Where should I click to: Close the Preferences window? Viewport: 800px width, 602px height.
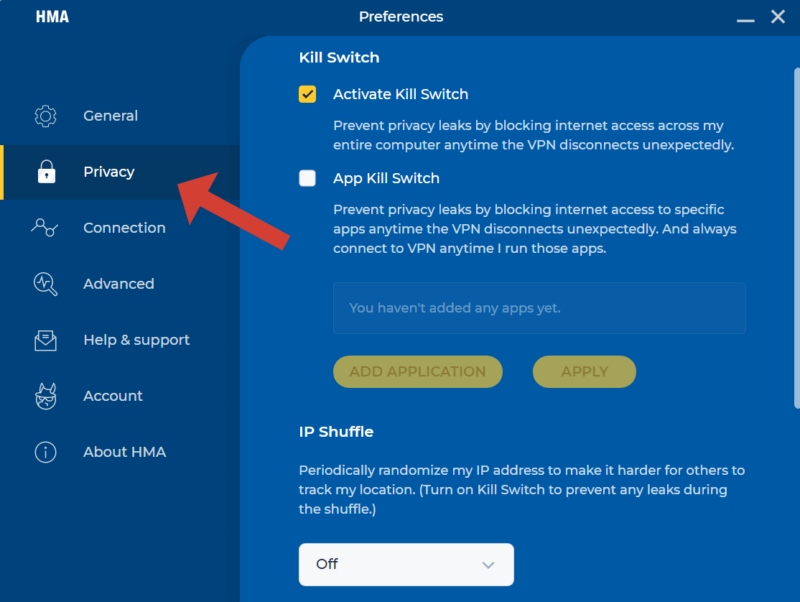(x=778, y=17)
